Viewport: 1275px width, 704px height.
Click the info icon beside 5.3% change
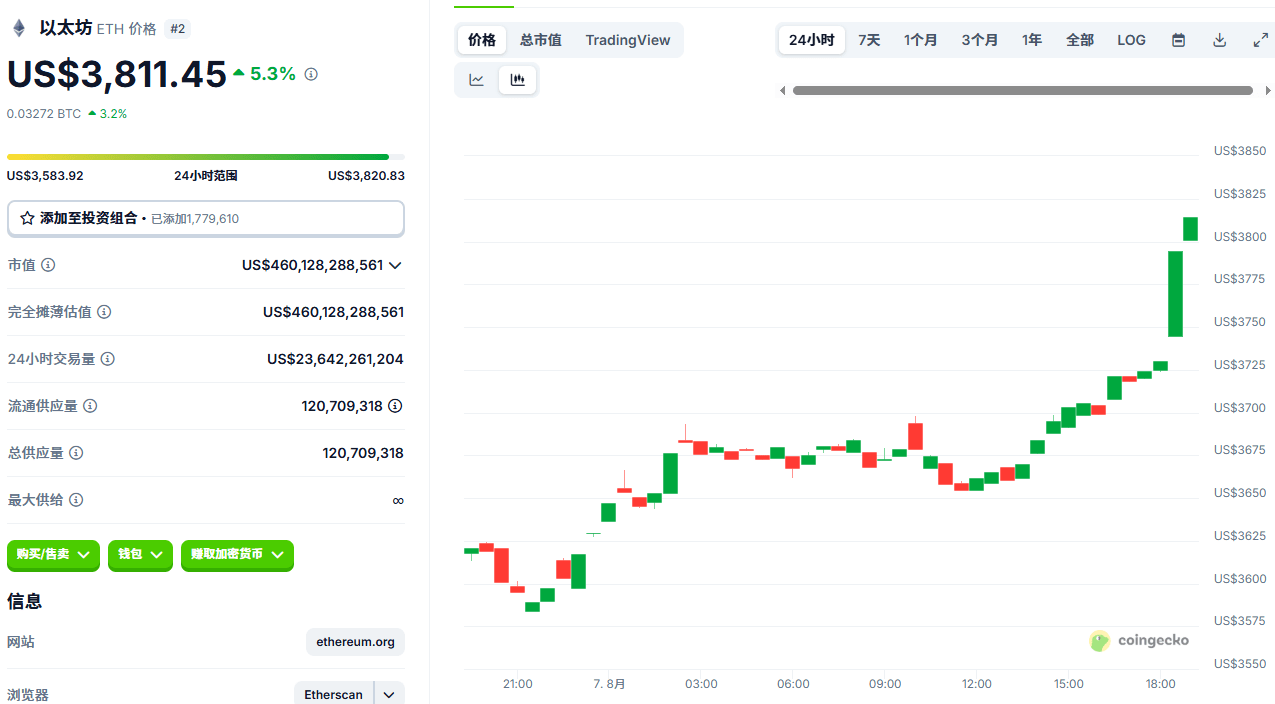click(x=311, y=74)
